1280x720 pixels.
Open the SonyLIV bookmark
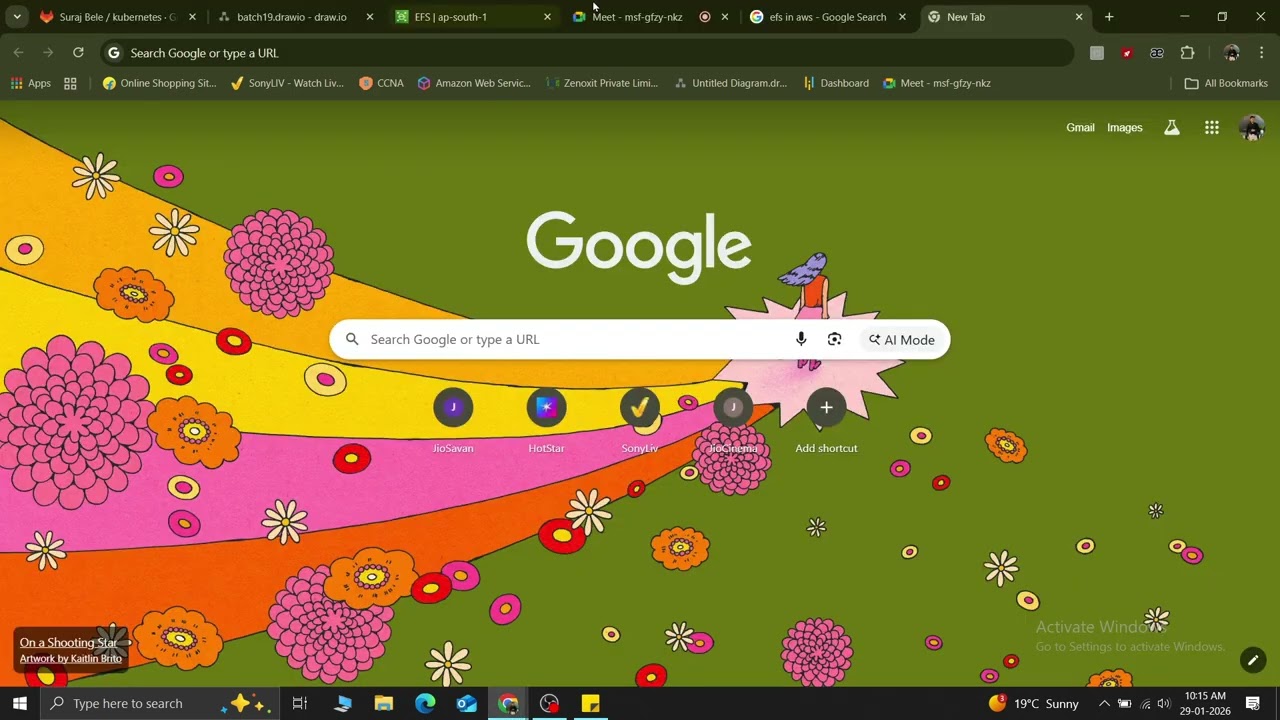(x=288, y=83)
